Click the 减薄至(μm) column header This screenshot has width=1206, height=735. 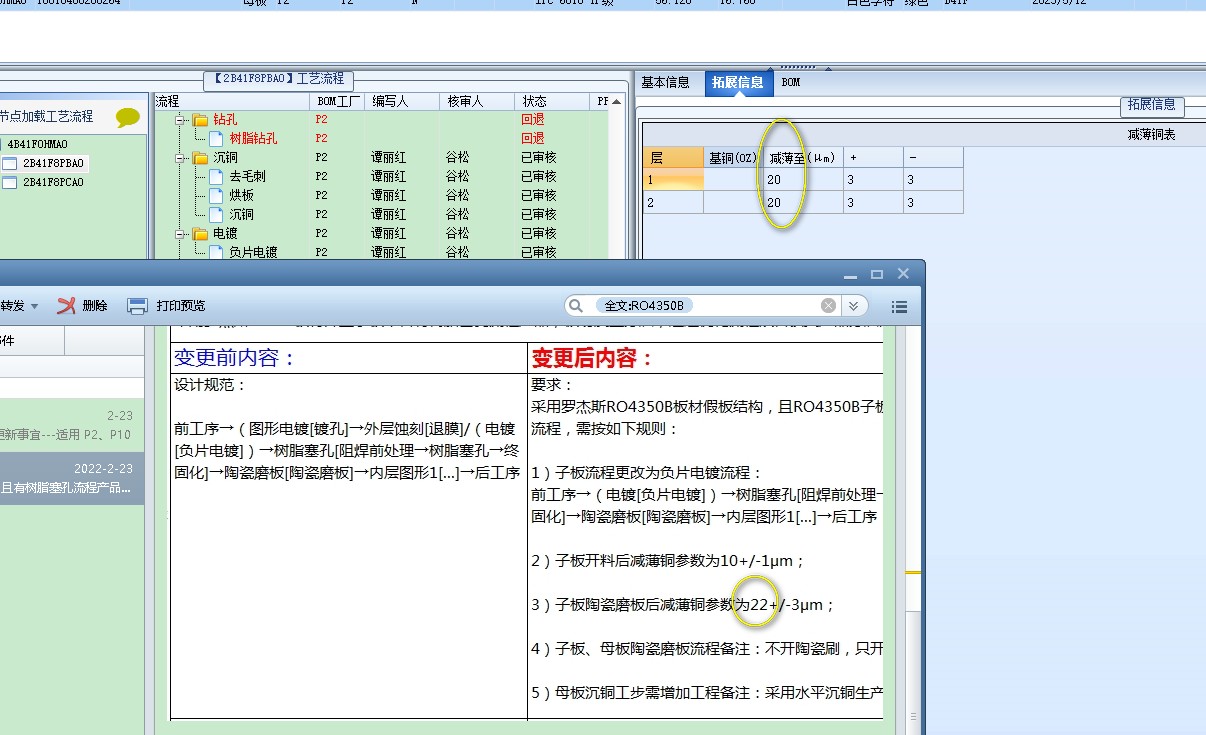pyautogui.click(x=803, y=158)
